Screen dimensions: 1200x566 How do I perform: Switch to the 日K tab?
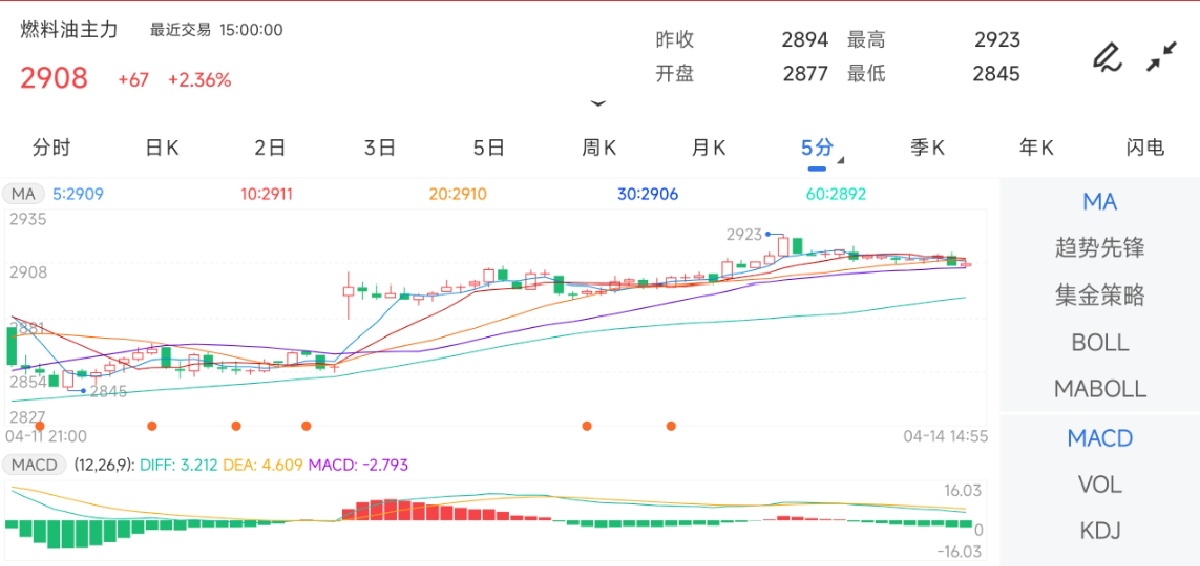tap(161, 148)
